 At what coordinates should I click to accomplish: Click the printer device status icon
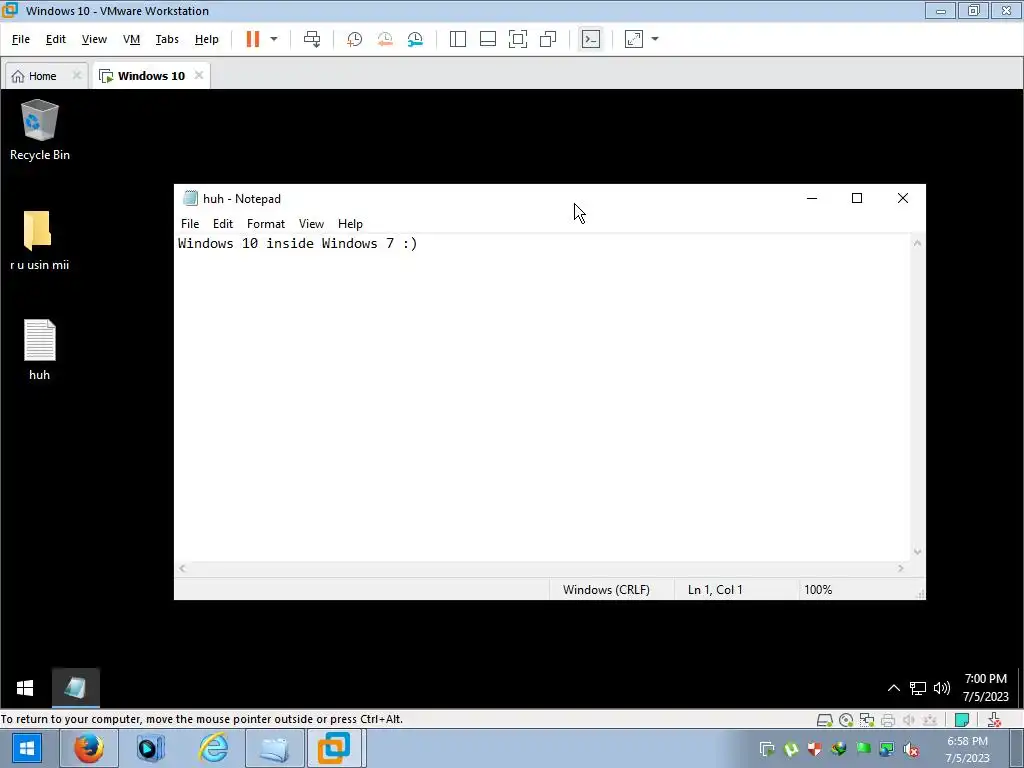888,720
